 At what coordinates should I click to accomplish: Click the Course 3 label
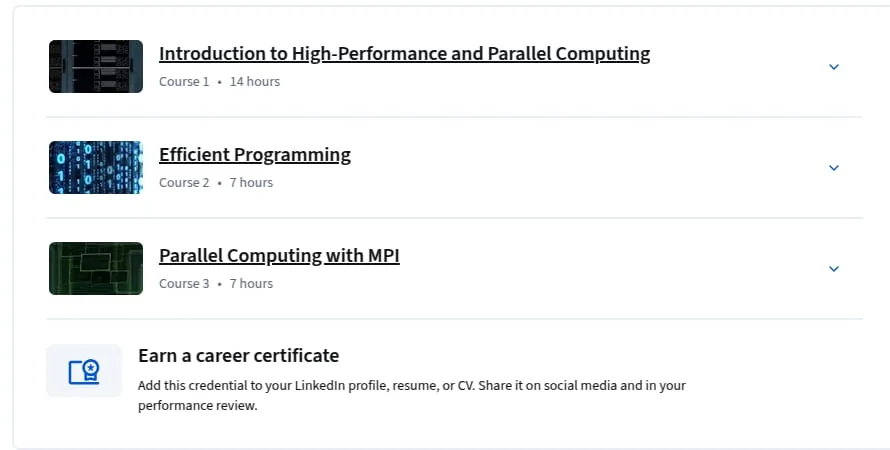184,284
